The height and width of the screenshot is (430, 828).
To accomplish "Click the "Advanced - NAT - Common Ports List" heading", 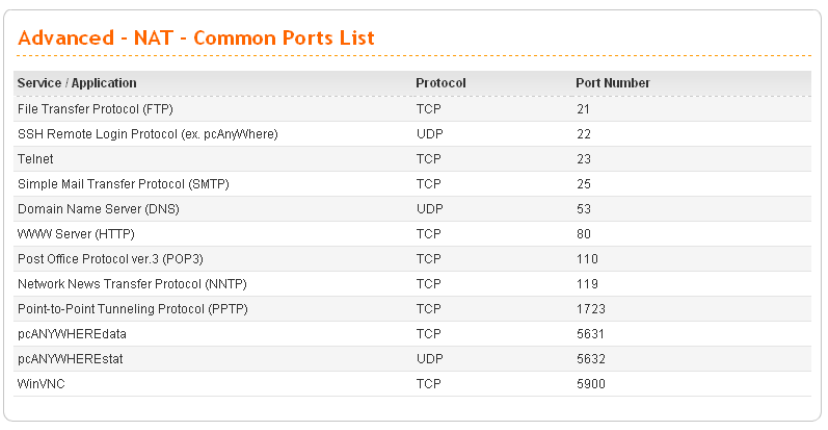I will click(x=196, y=38).
